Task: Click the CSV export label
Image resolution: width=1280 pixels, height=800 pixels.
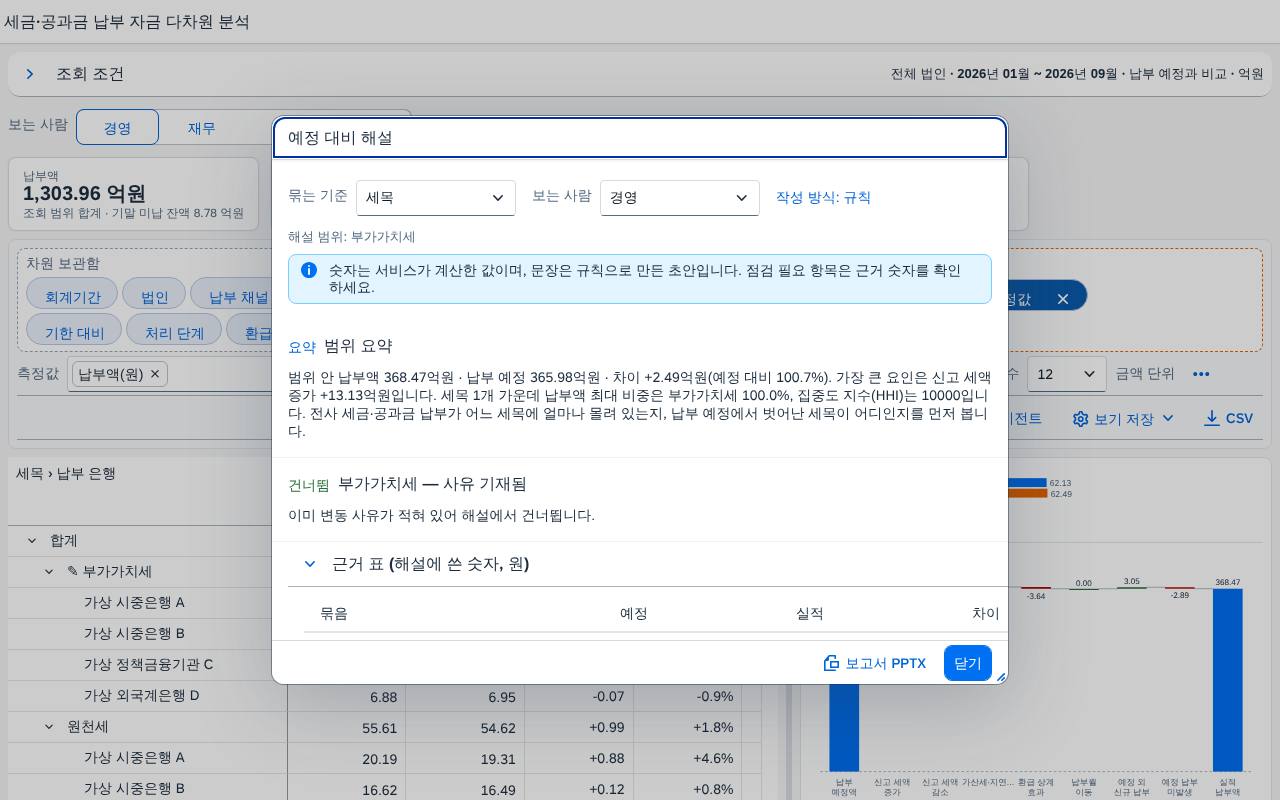Action: click(x=1239, y=419)
